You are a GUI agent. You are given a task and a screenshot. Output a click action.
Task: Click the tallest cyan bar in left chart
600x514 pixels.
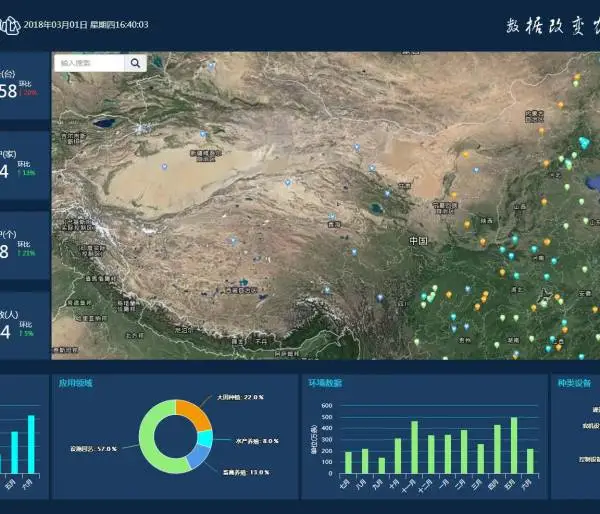31,444
